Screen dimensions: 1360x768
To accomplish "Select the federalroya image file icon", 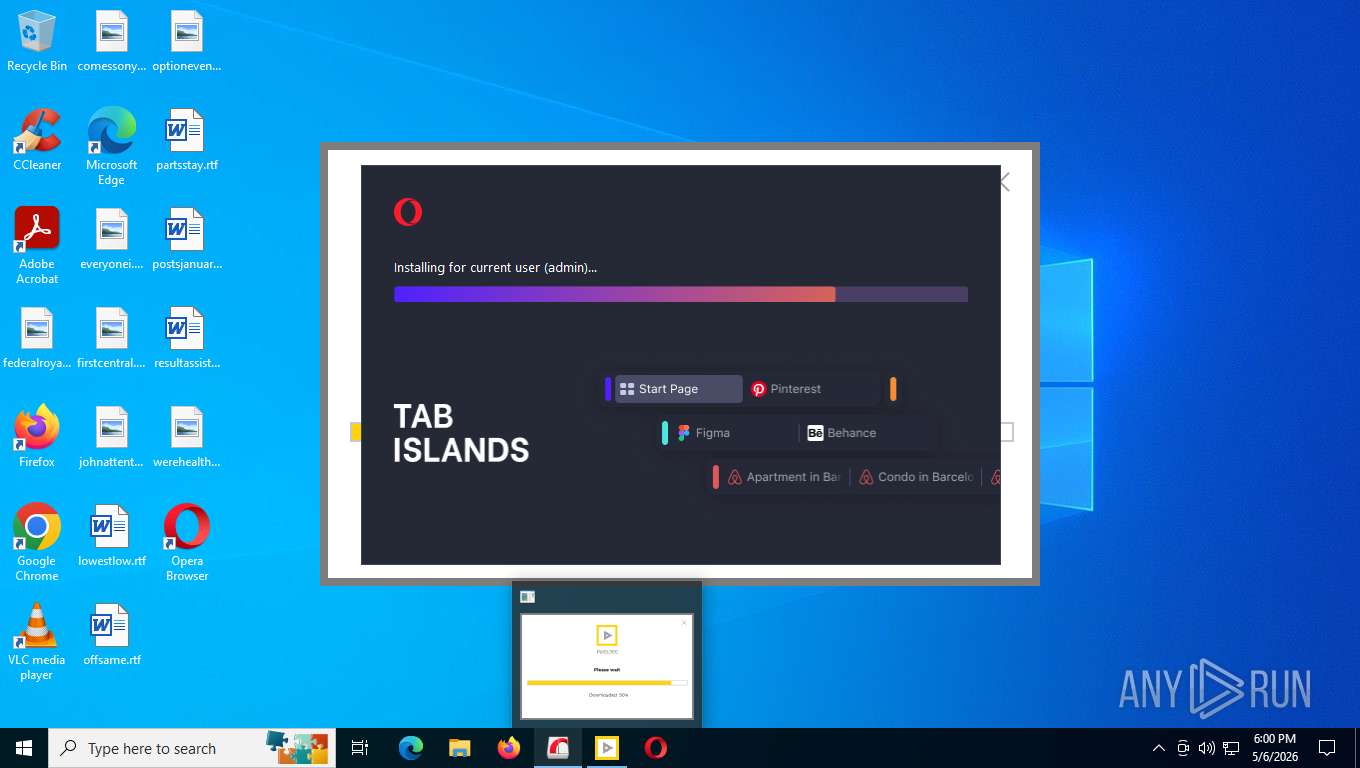I will coord(37,338).
